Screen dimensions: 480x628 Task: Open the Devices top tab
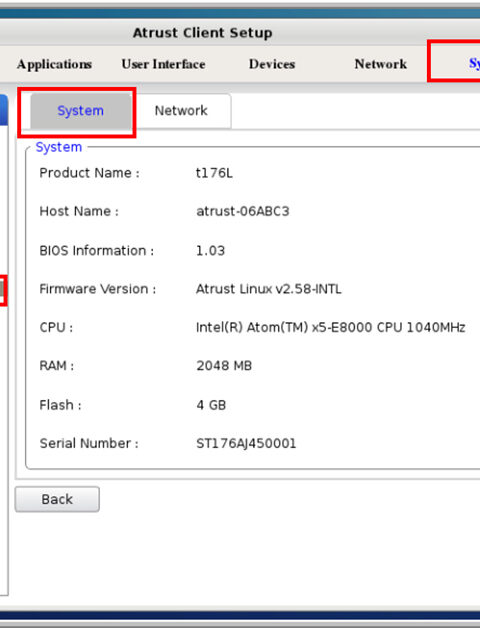click(272, 64)
